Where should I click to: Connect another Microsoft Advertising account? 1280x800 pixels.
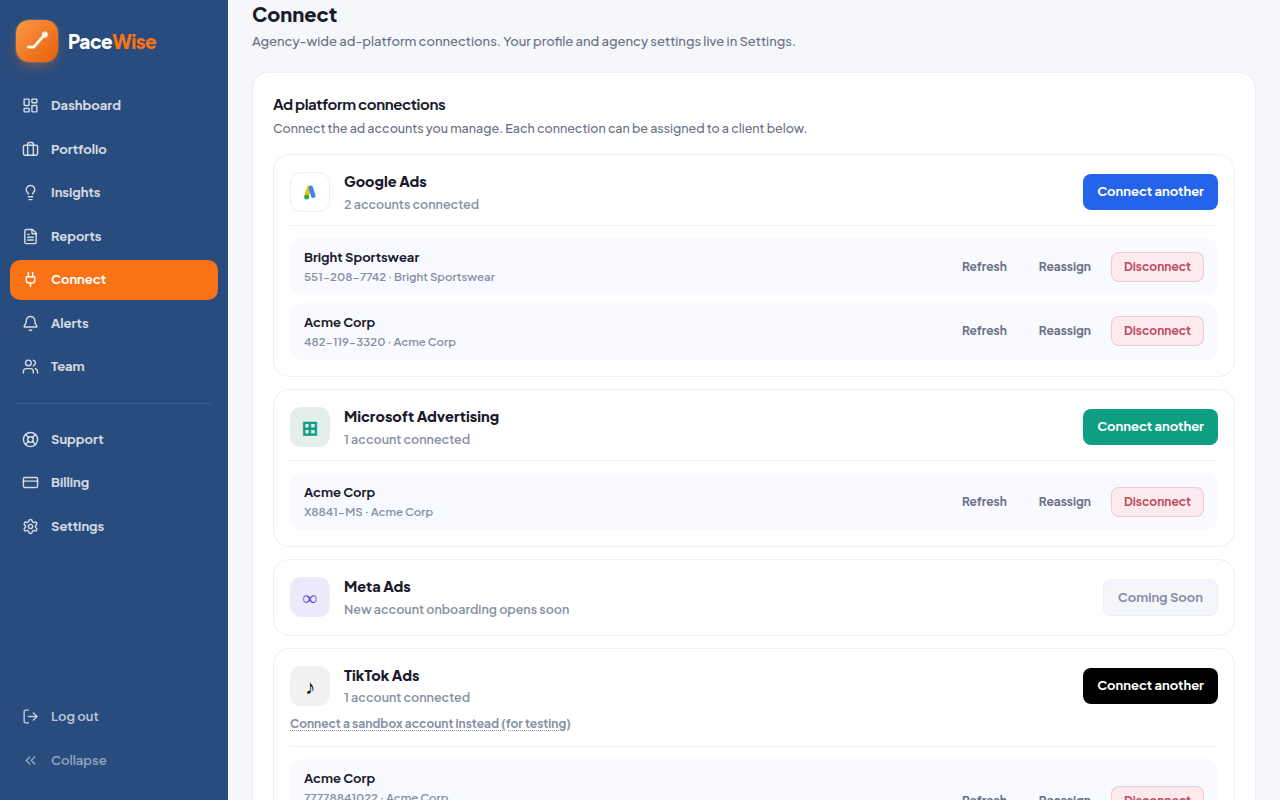[1150, 427]
